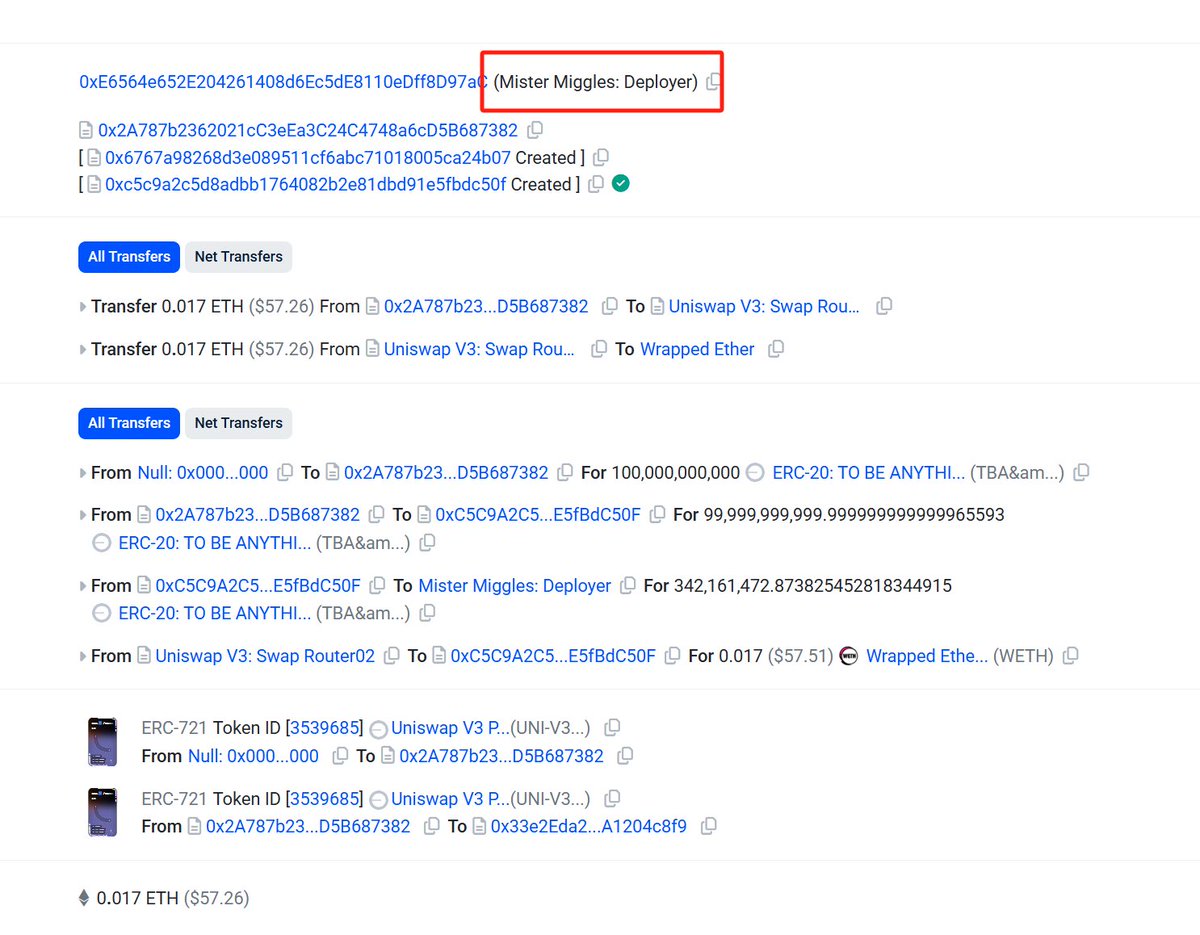The width and height of the screenshot is (1200, 935).
Task: Open the Wrapped Ether link in ETH transfers
Action: [x=697, y=350]
